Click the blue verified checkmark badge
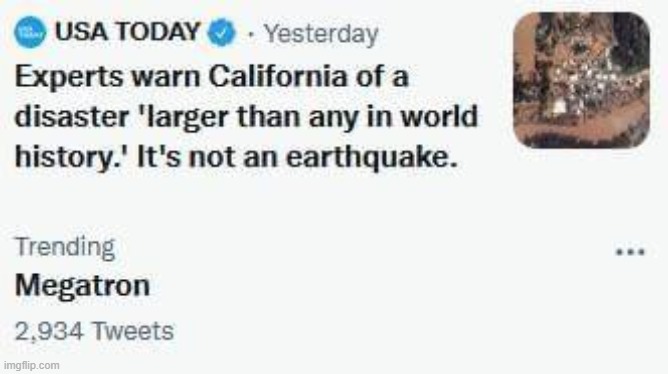The height and width of the screenshot is (374, 668). tap(221, 32)
